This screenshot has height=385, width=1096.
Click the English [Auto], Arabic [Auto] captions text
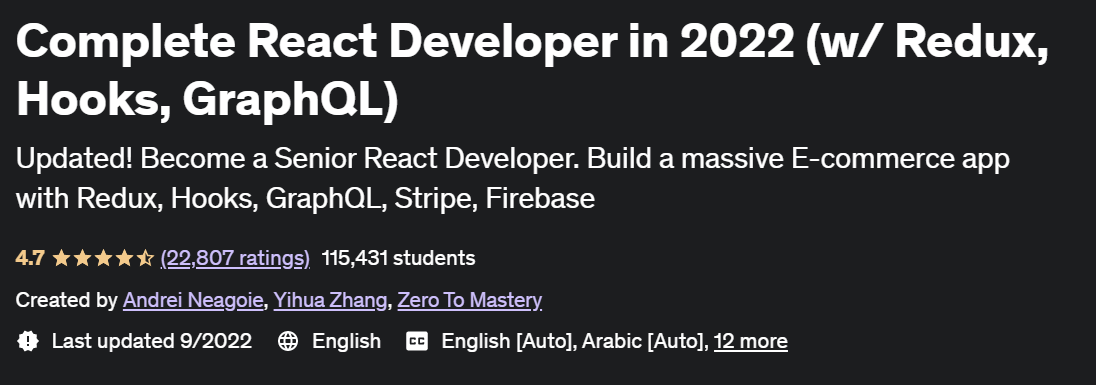click(575, 341)
